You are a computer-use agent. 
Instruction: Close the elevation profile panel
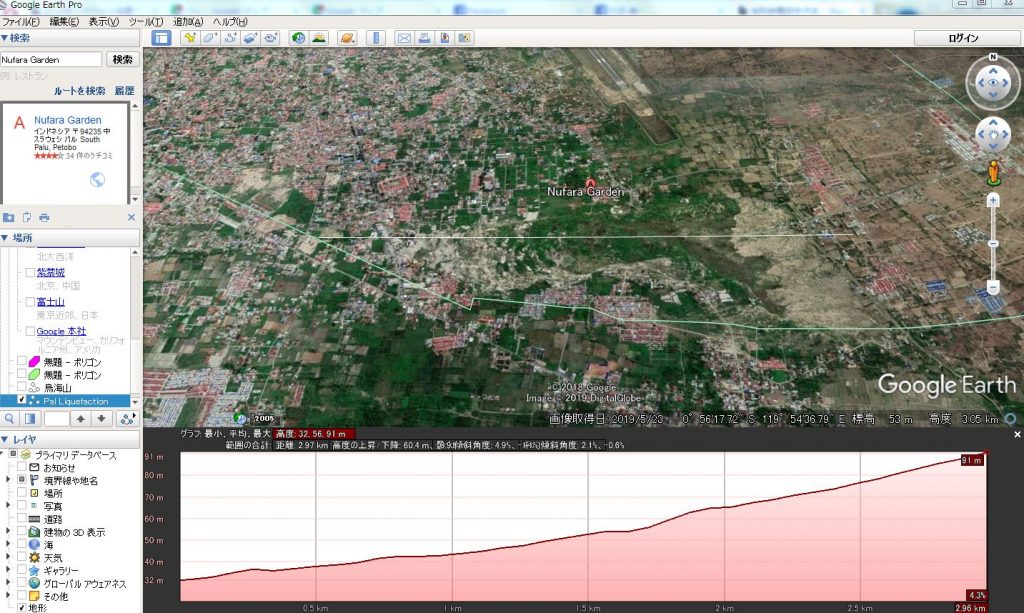point(1017,434)
